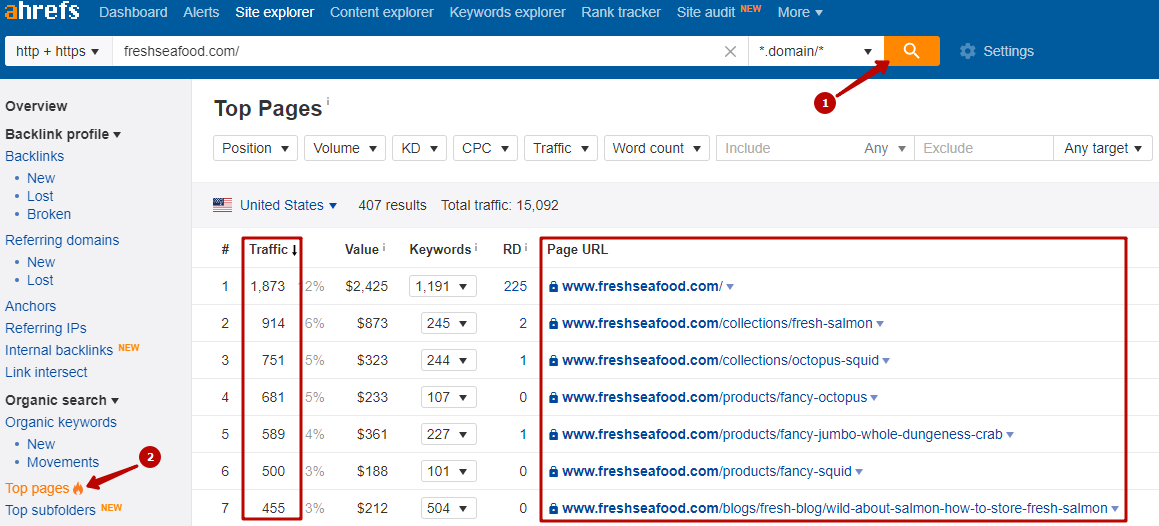Open Referring IPs report
This screenshot has width=1159, height=526.
(x=46, y=328)
